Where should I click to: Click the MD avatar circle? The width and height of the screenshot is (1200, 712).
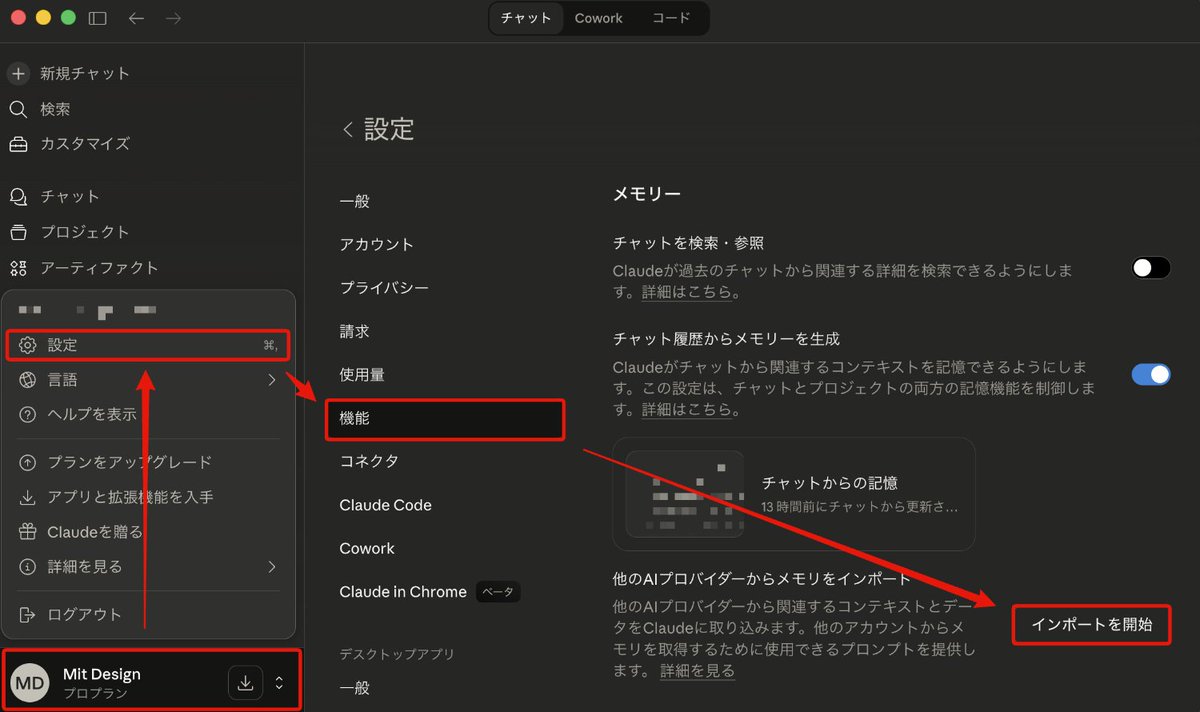(x=29, y=682)
